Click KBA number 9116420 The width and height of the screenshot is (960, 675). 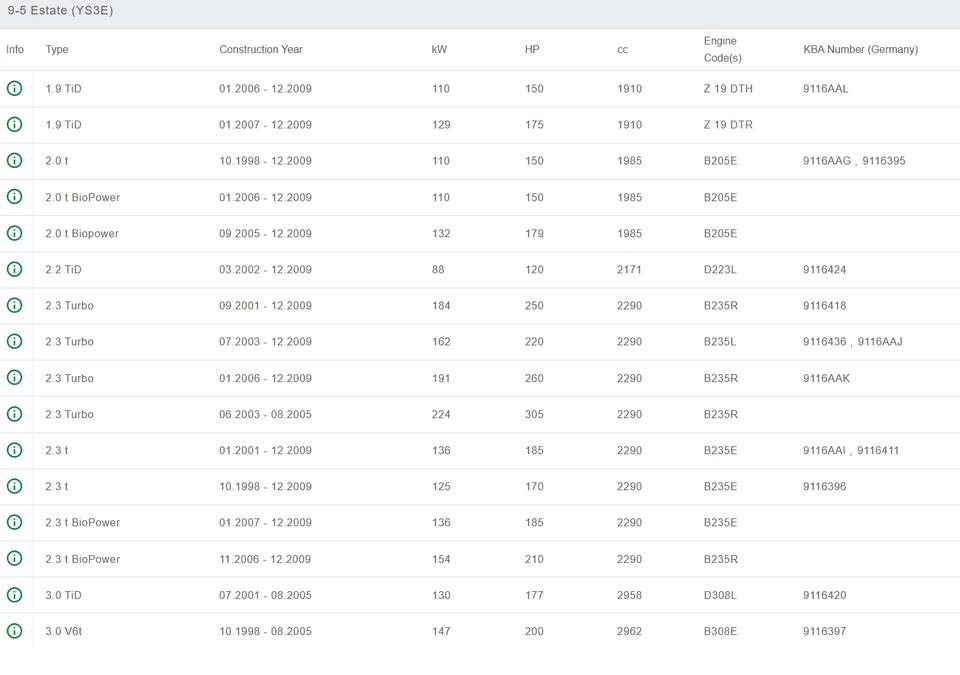coord(824,595)
